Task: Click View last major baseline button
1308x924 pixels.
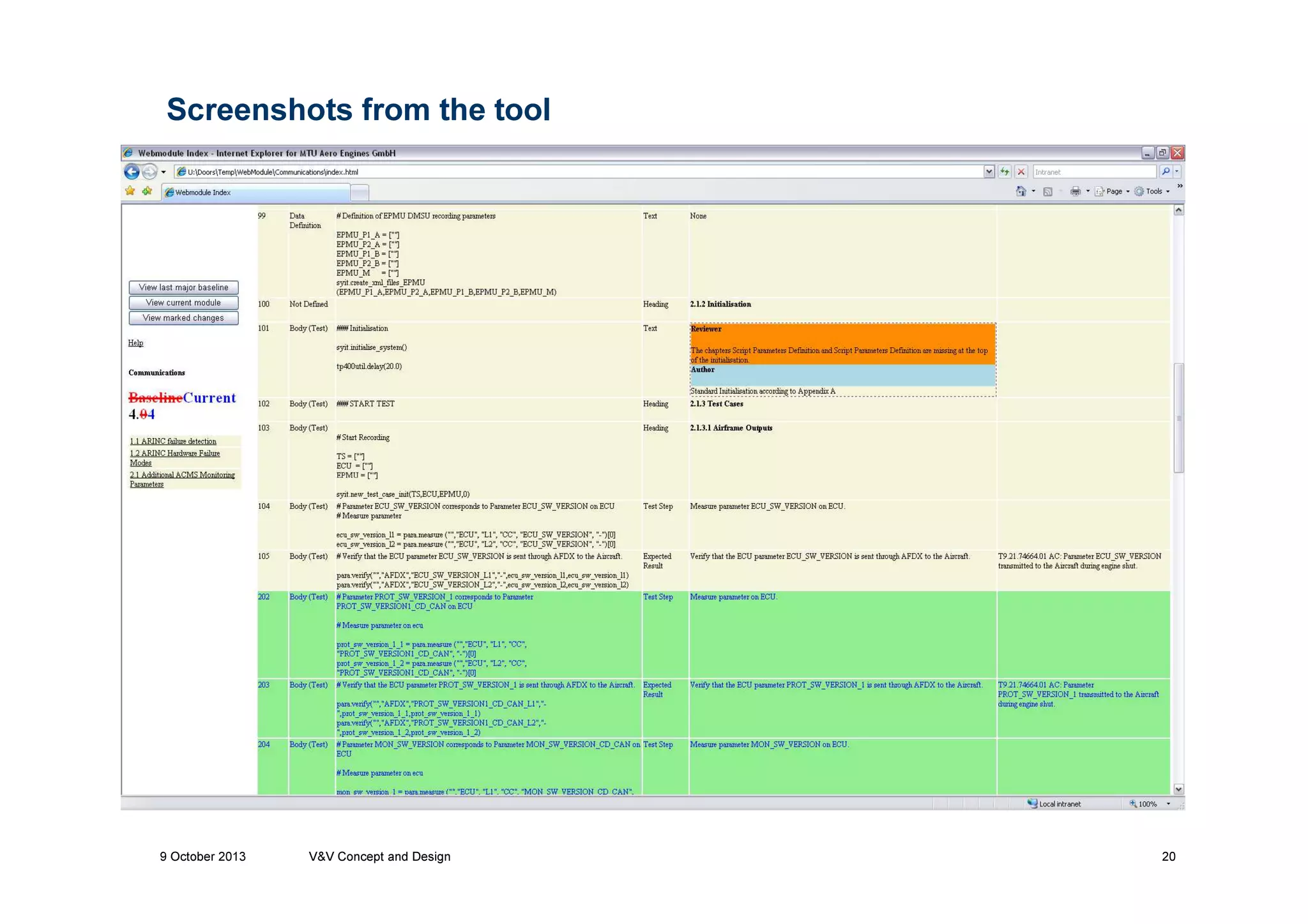Action: [x=183, y=287]
